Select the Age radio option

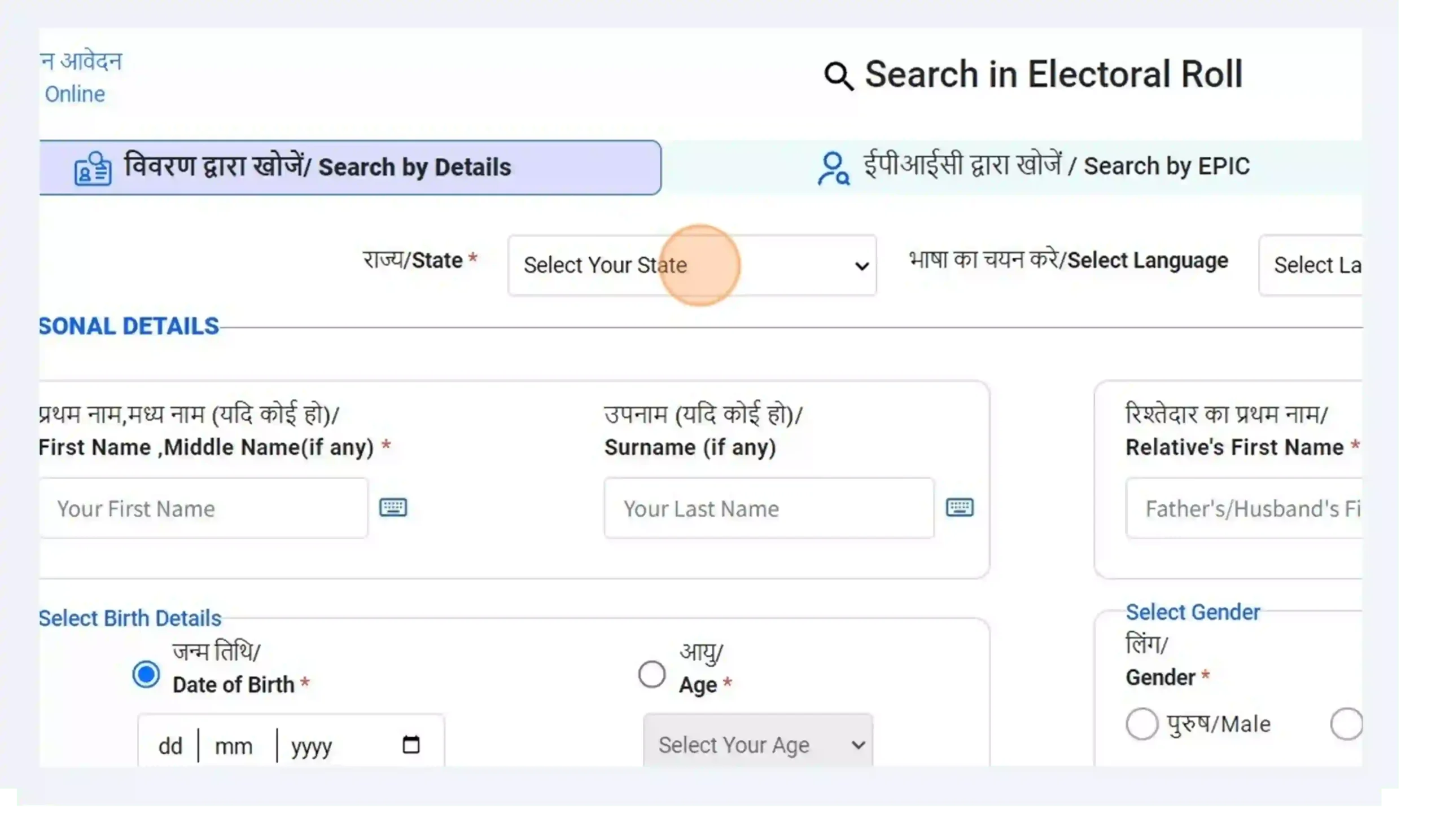click(651, 674)
